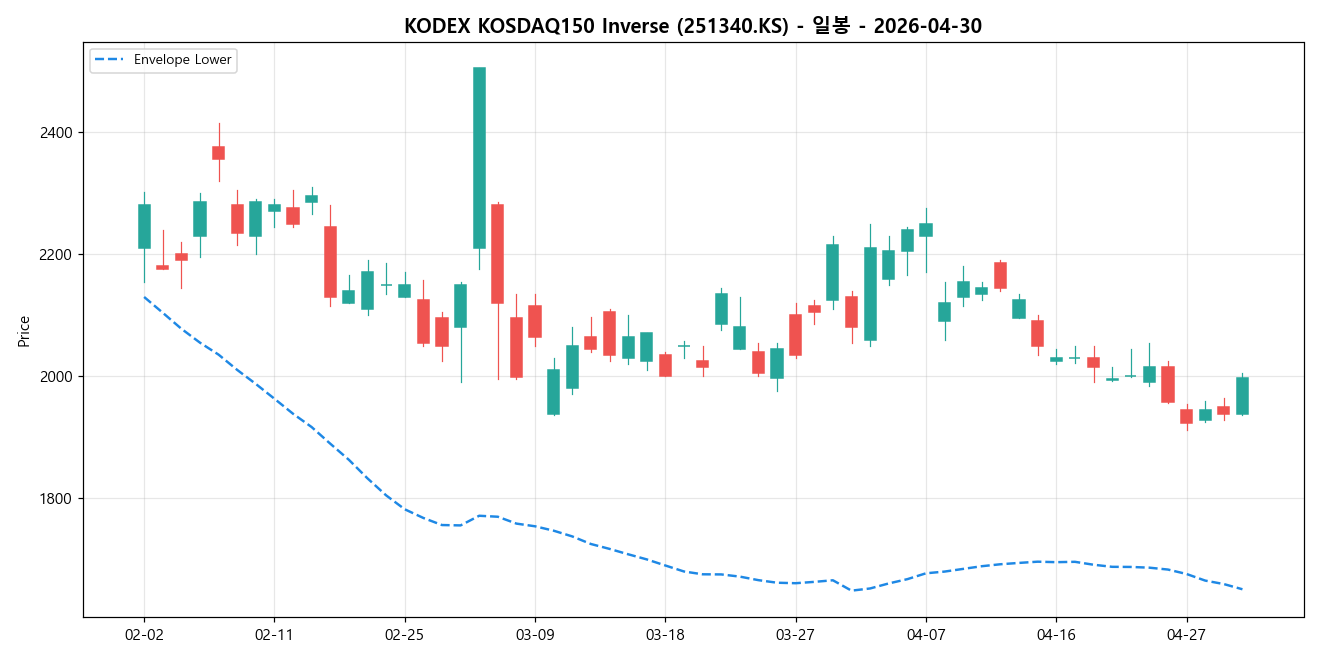Select the 2400 y-axis tick label
This screenshot has height=660, width=1320.
click(56, 133)
